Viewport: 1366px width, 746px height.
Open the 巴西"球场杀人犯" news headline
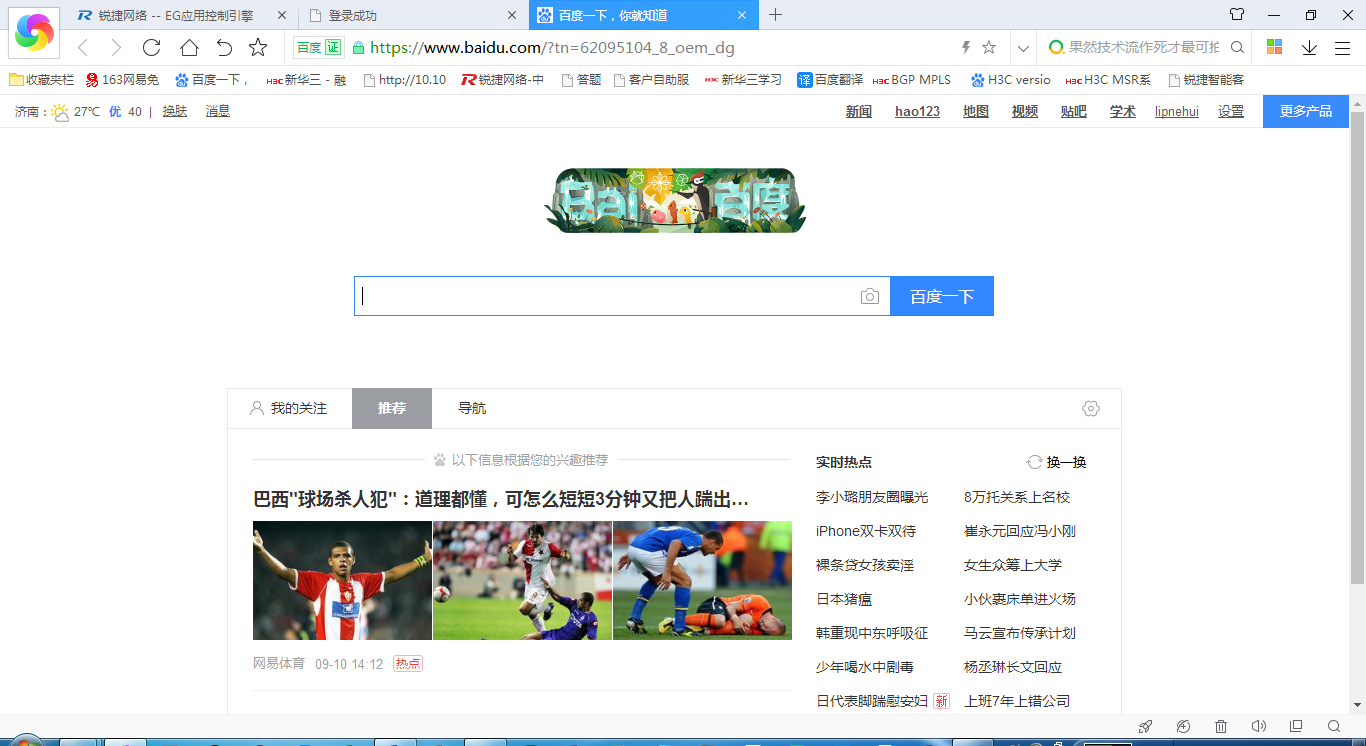click(501, 499)
